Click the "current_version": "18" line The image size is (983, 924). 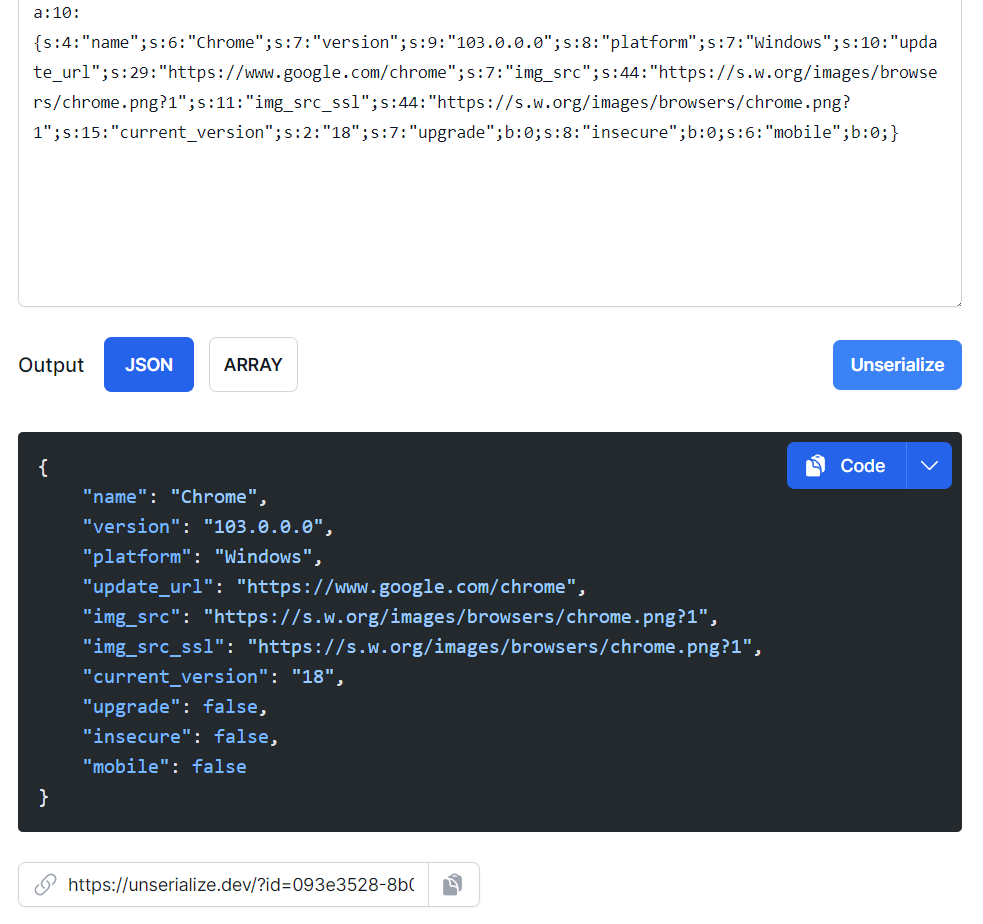[x=213, y=677]
